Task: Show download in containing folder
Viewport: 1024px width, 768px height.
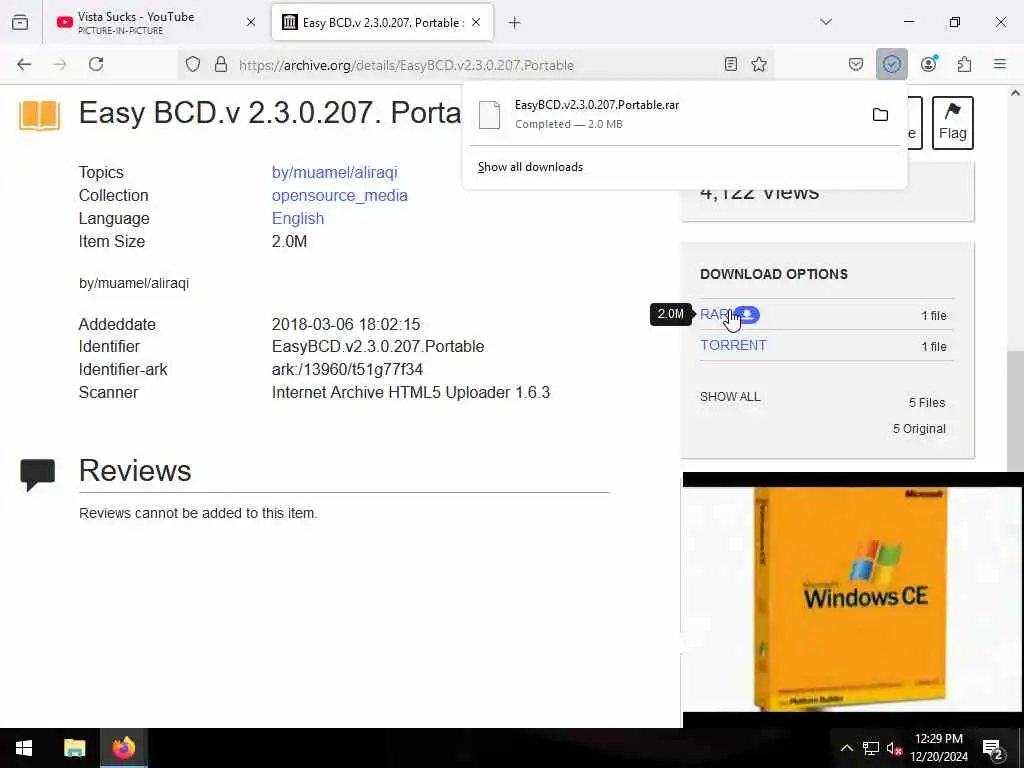Action: pos(880,115)
